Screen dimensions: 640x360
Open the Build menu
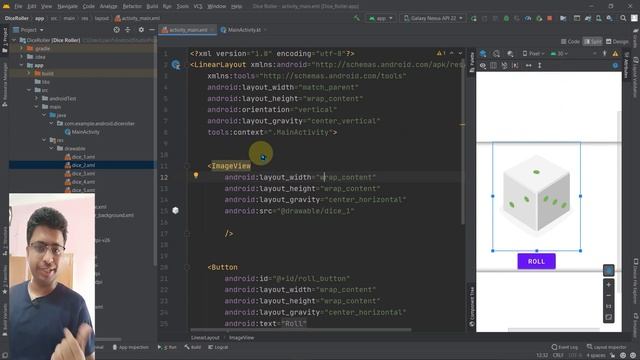click(152, 7)
